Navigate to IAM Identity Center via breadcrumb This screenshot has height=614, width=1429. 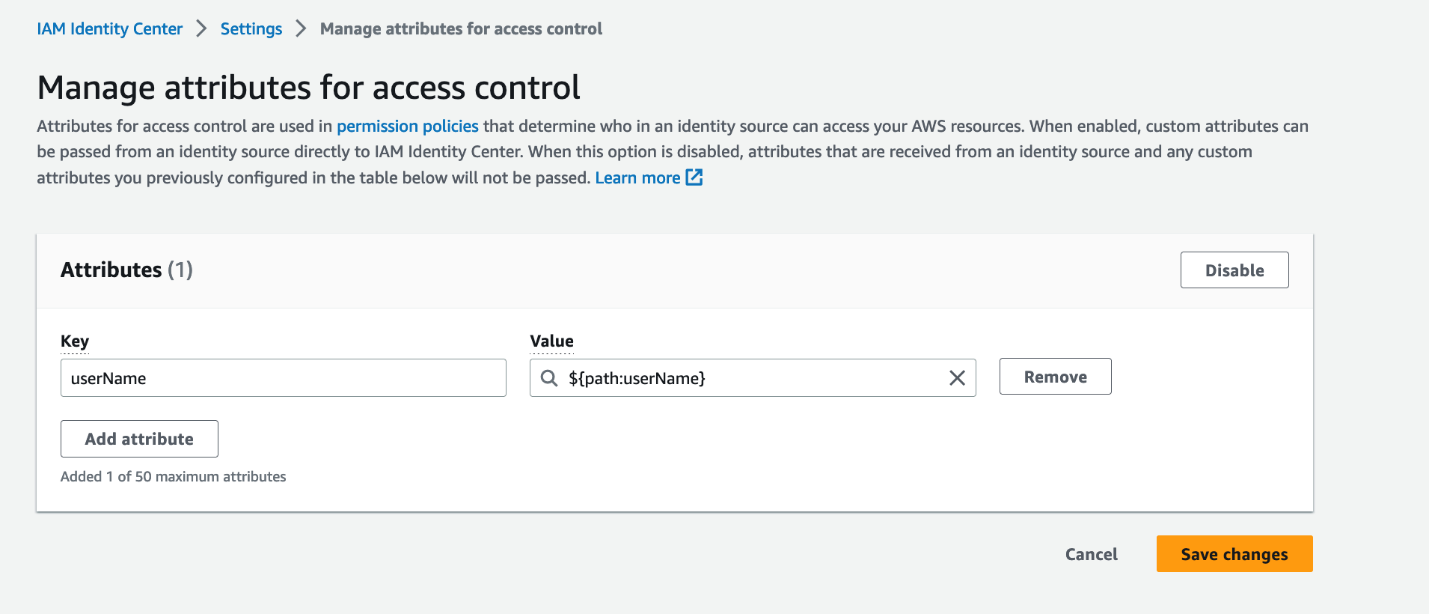pyautogui.click(x=109, y=28)
